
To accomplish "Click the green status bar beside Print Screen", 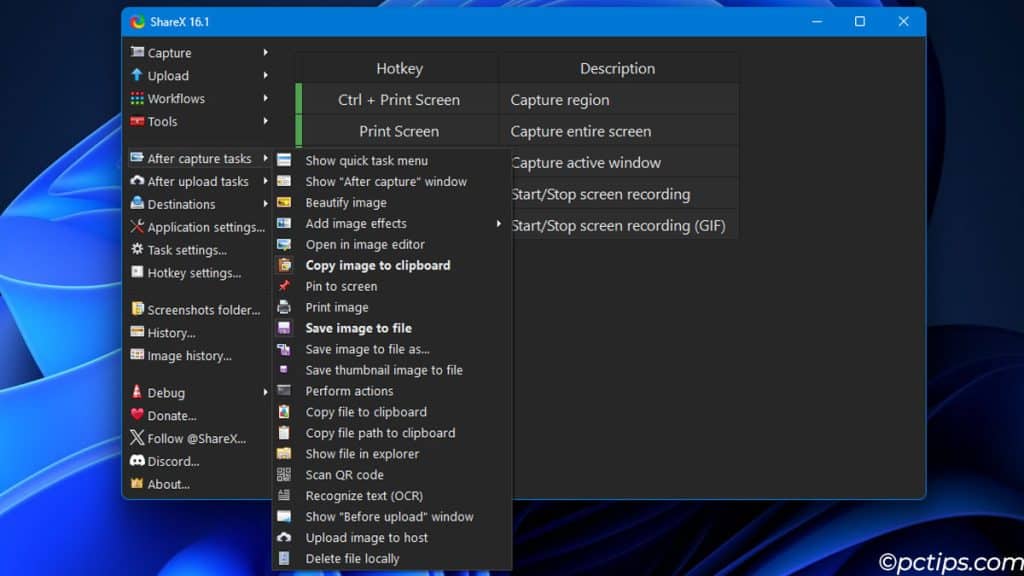I will (x=299, y=131).
